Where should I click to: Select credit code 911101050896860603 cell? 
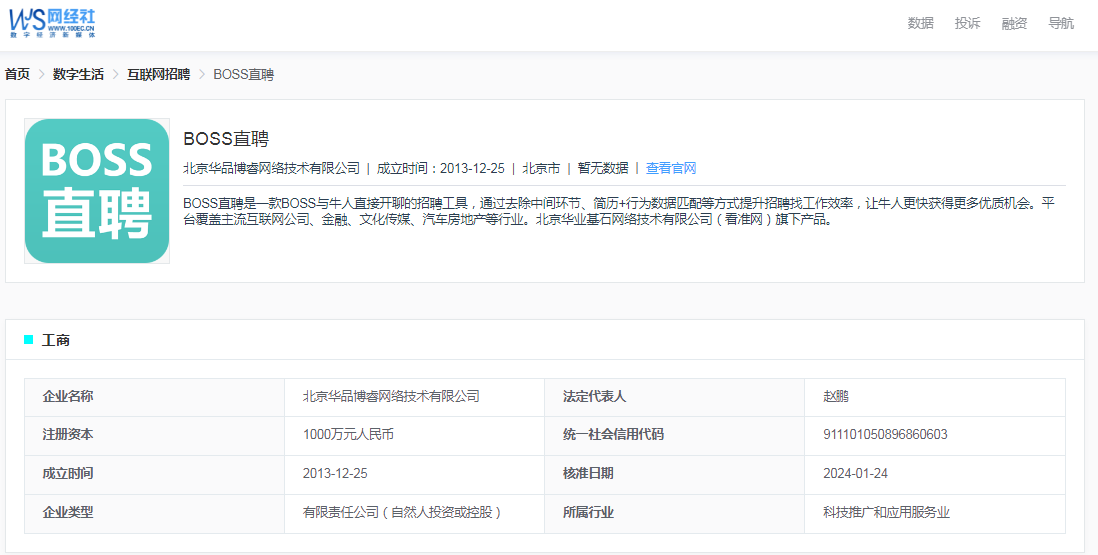coord(885,434)
